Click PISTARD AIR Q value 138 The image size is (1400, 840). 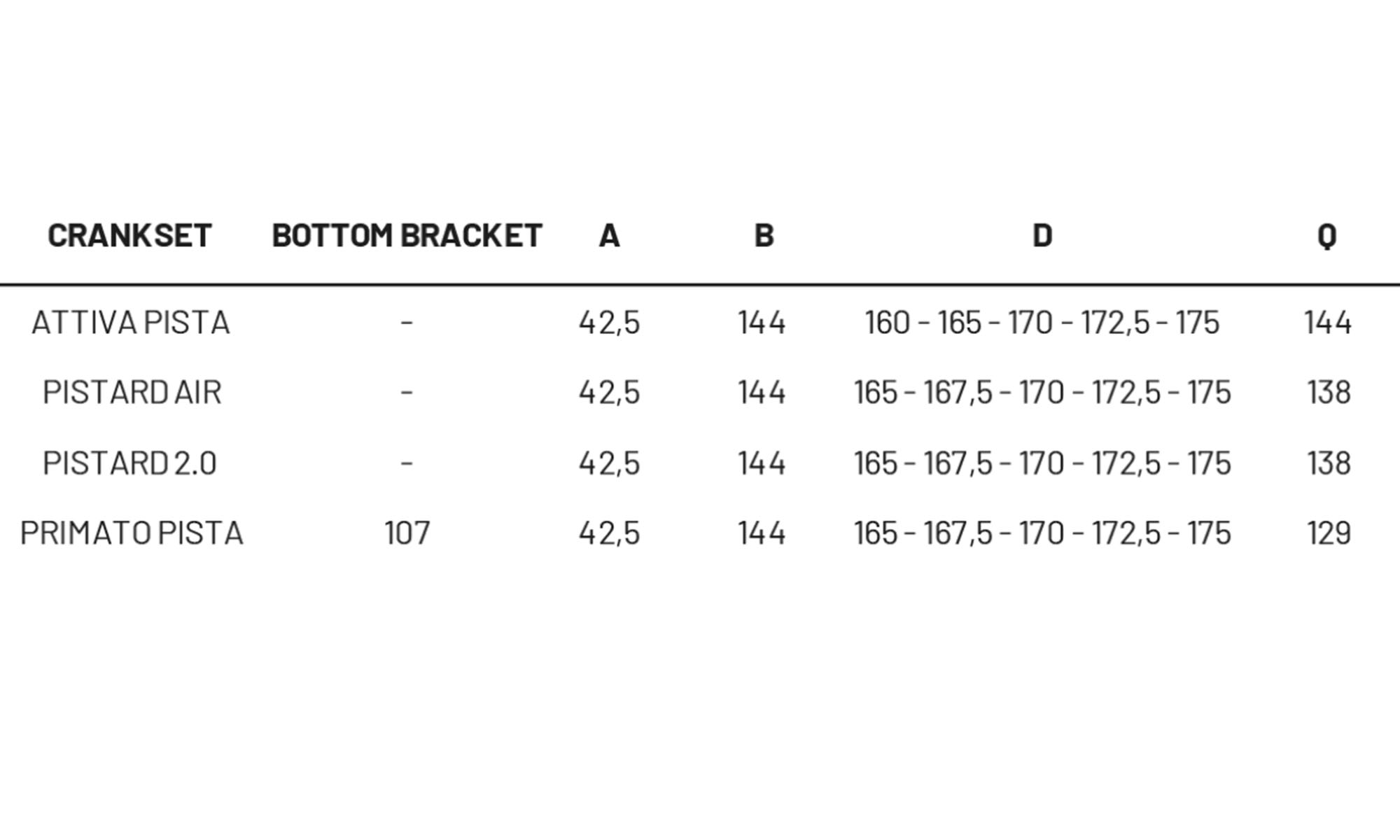(1329, 392)
